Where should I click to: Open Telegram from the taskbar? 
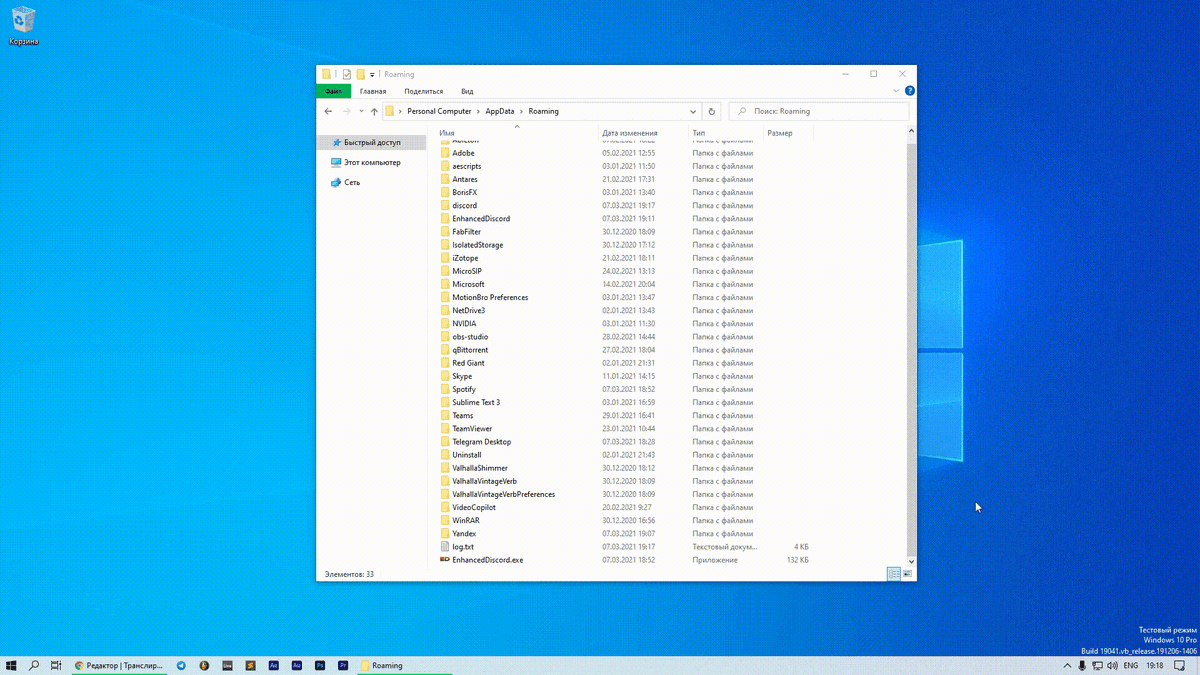click(x=182, y=665)
